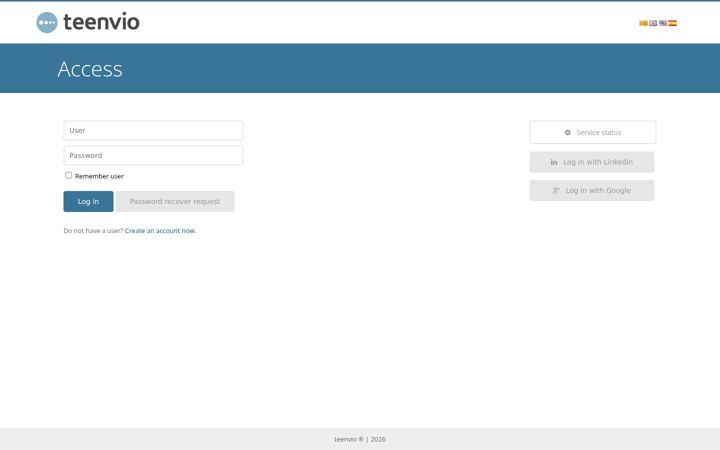The height and width of the screenshot is (450, 720).
Task: Log in with Google
Action: click(592, 191)
